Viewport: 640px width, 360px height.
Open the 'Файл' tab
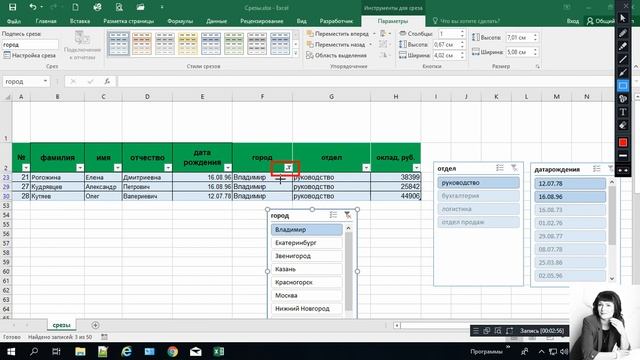[14, 21]
